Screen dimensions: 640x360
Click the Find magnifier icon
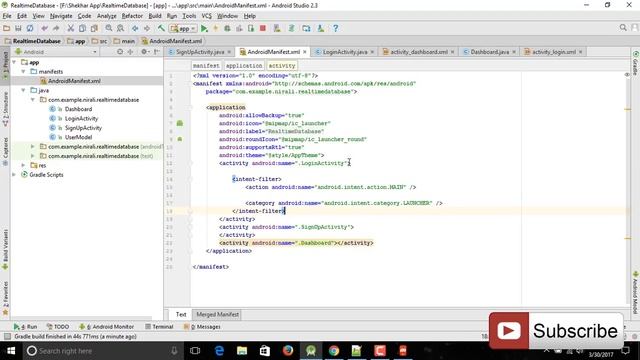[x=109, y=28]
